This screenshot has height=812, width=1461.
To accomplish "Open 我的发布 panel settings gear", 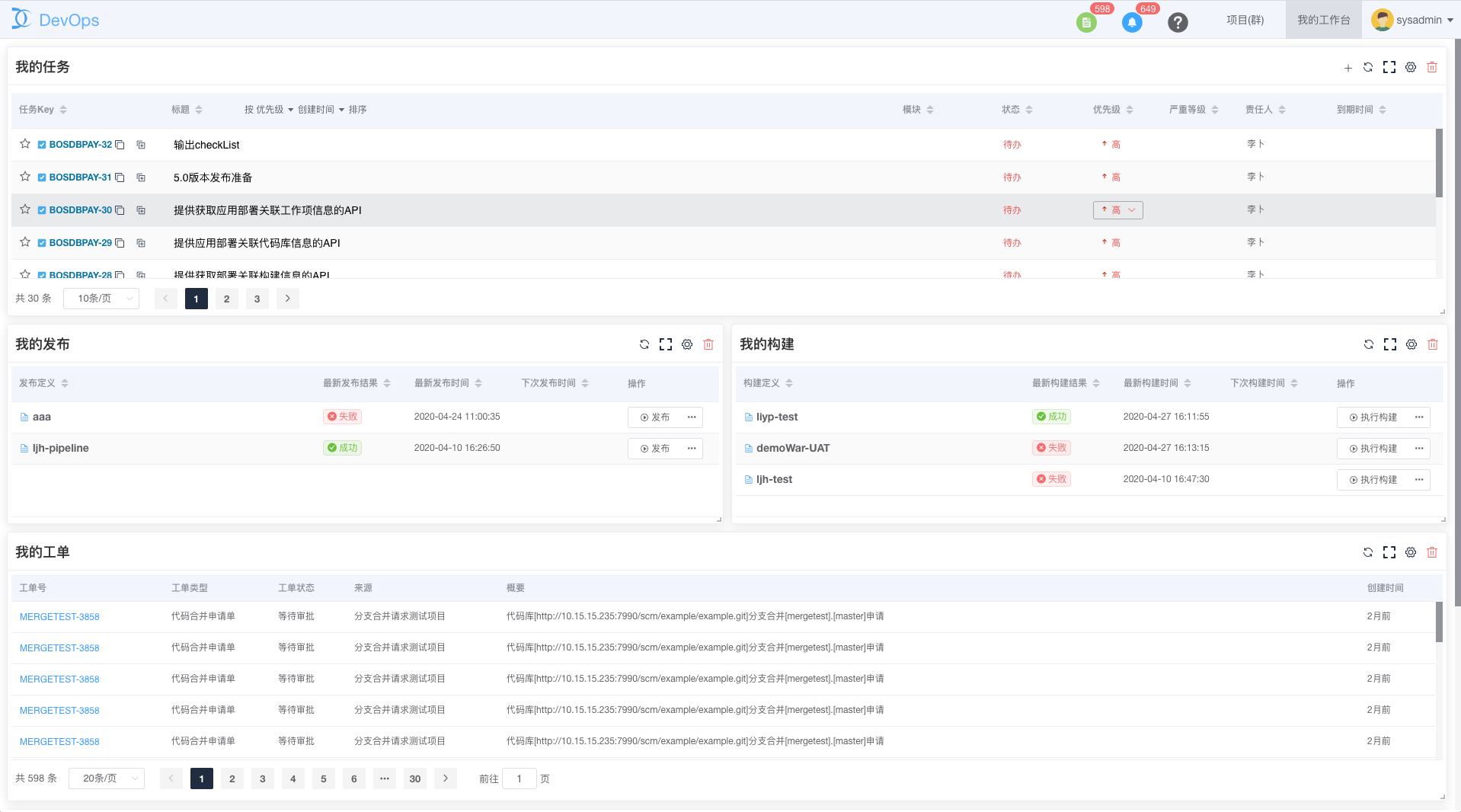I will tap(687, 344).
